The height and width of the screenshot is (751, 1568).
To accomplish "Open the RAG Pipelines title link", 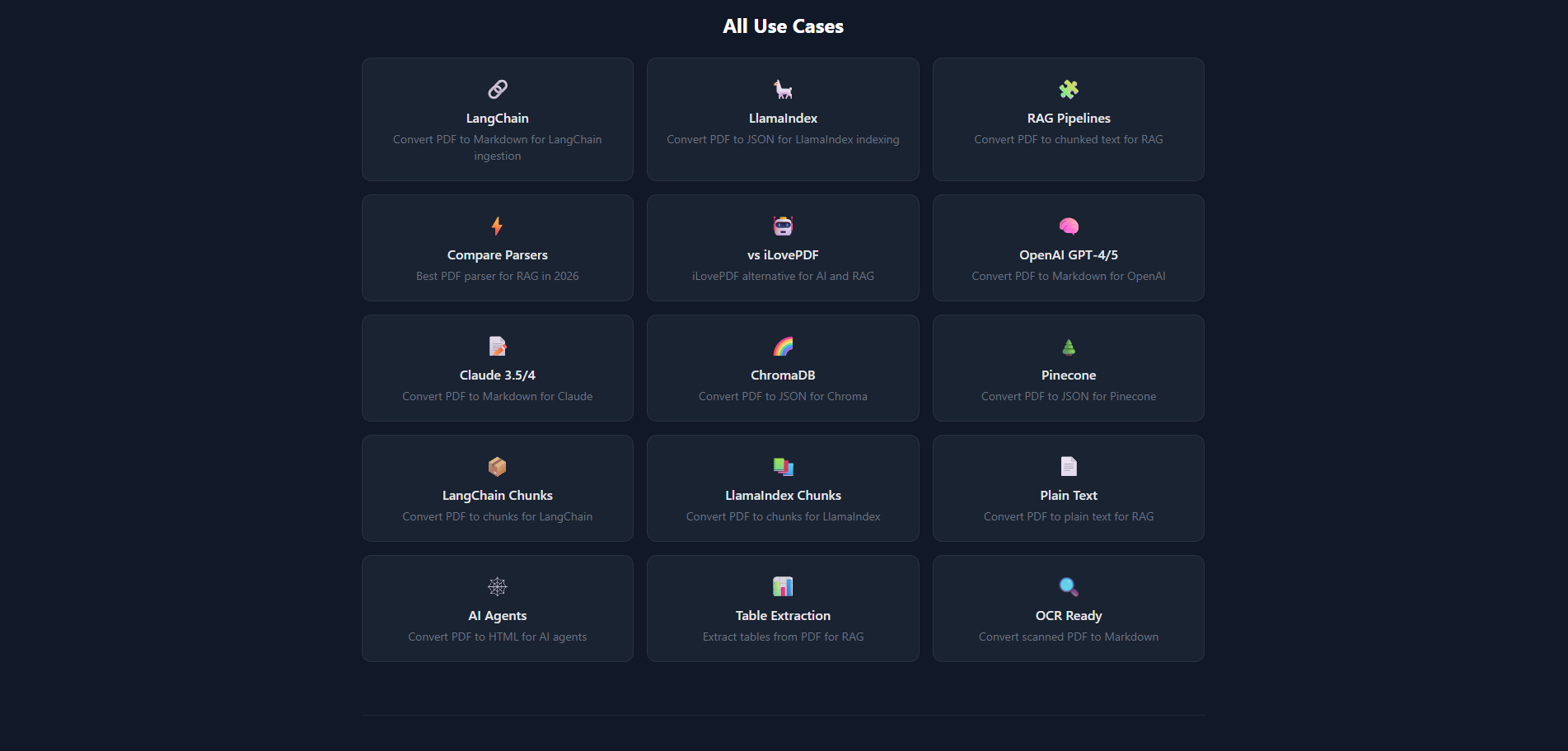I will pyautogui.click(x=1069, y=119).
